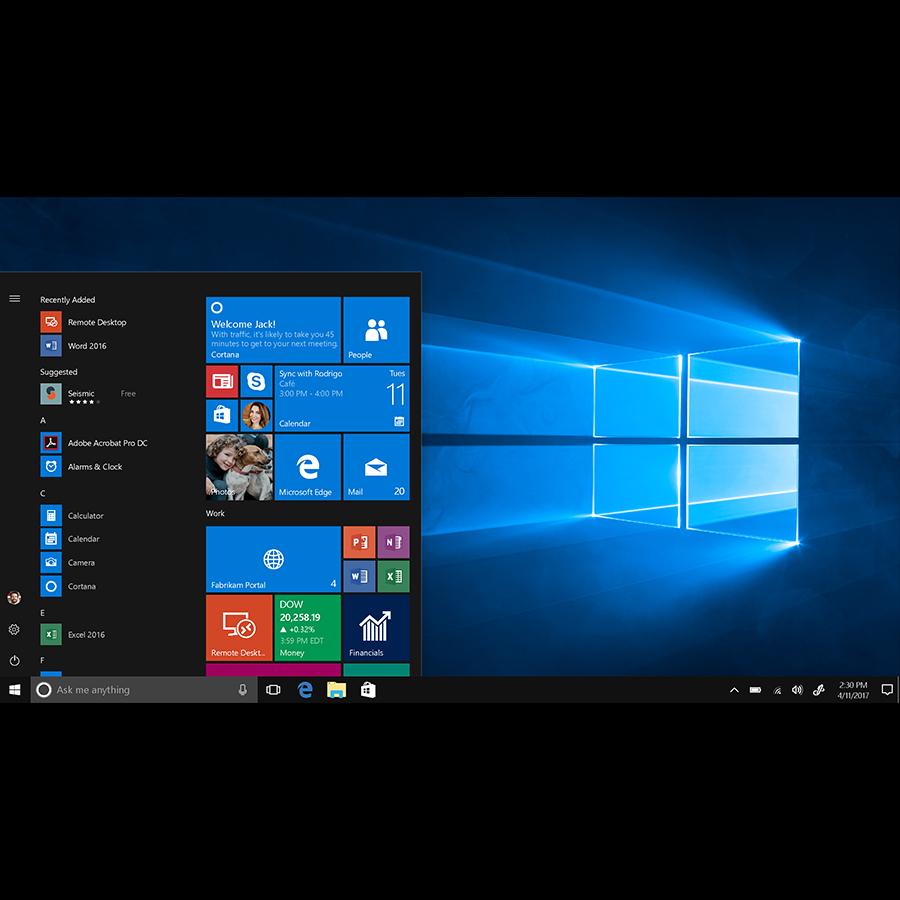The height and width of the screenshot is (900, 900).
Task: Jump via letter C header in app list
Action: [42, 493]
